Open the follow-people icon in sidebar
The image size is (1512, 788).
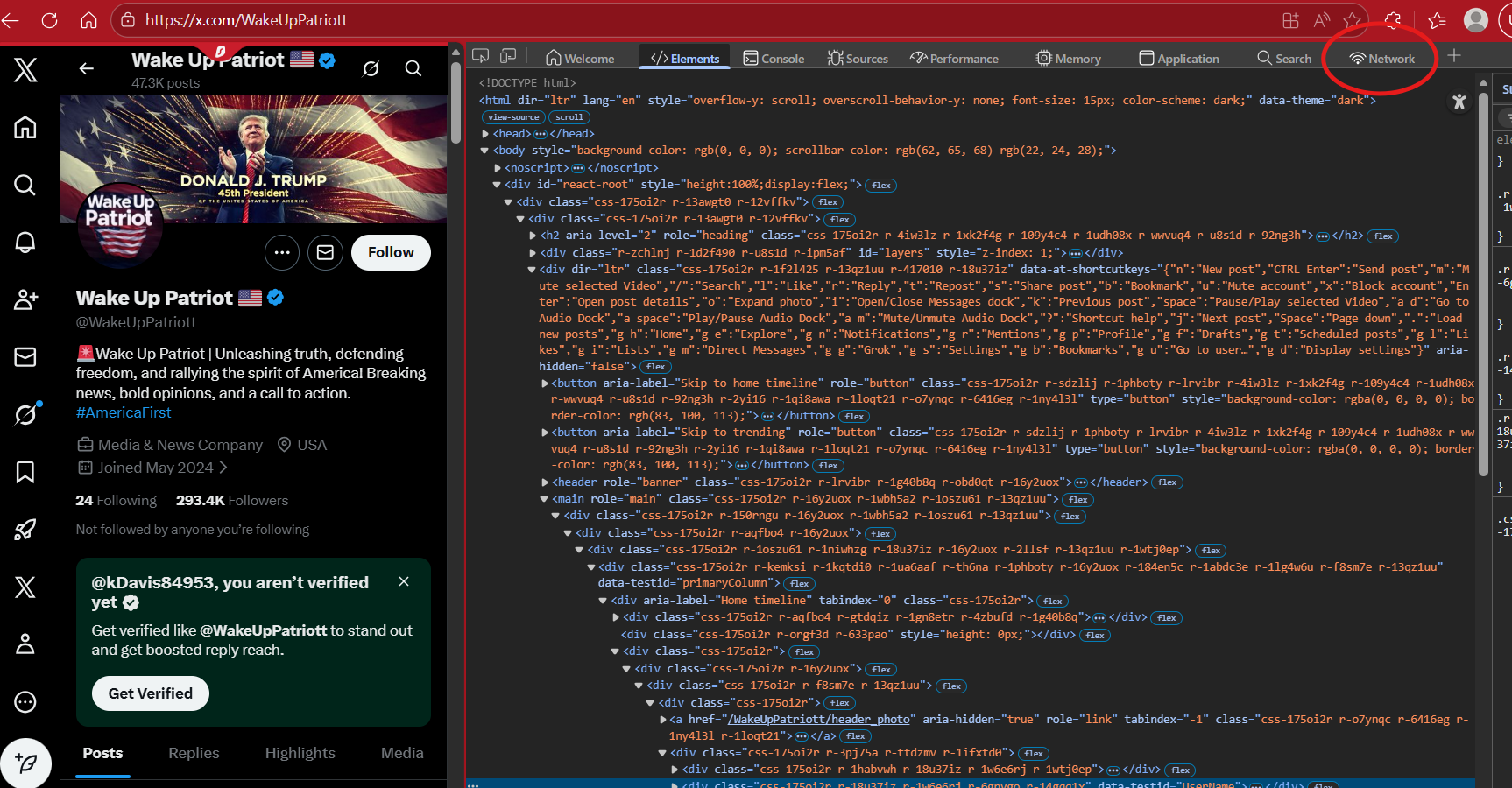coord(25,299)
